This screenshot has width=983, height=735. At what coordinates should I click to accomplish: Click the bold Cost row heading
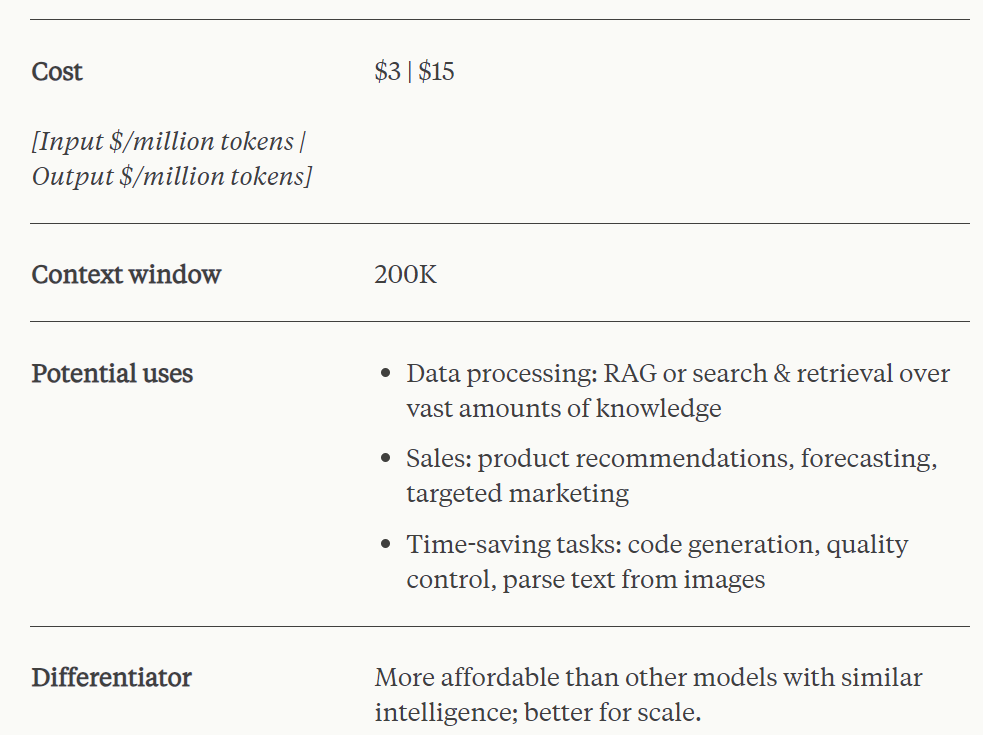[x=57, y=72]
